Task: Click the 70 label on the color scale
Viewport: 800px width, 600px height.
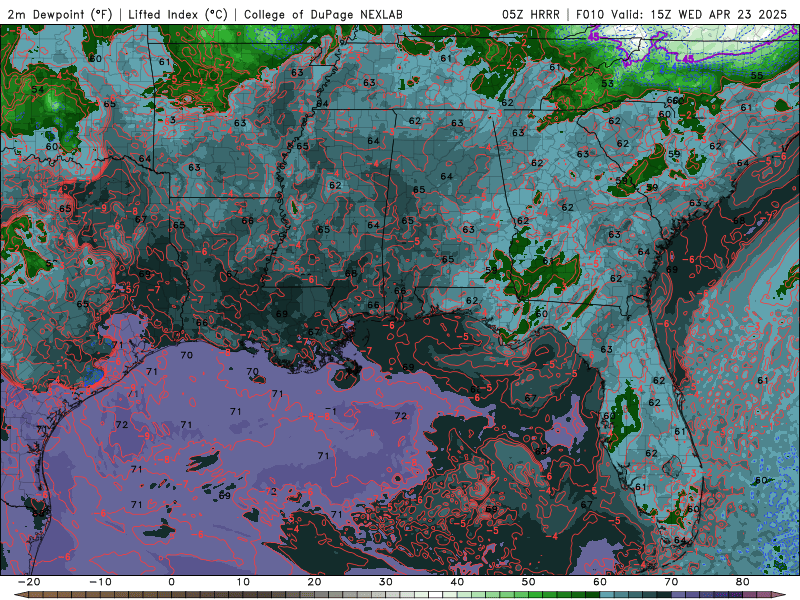Action: pyautogui.click(x=671, y=582)
